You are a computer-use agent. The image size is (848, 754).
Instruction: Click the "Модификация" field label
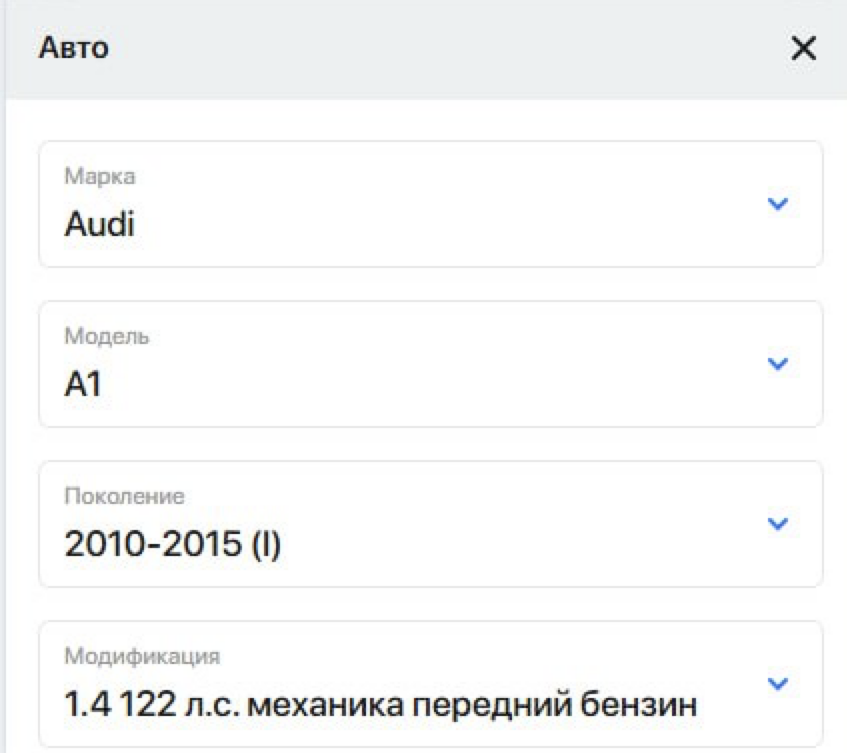(142, 656)
